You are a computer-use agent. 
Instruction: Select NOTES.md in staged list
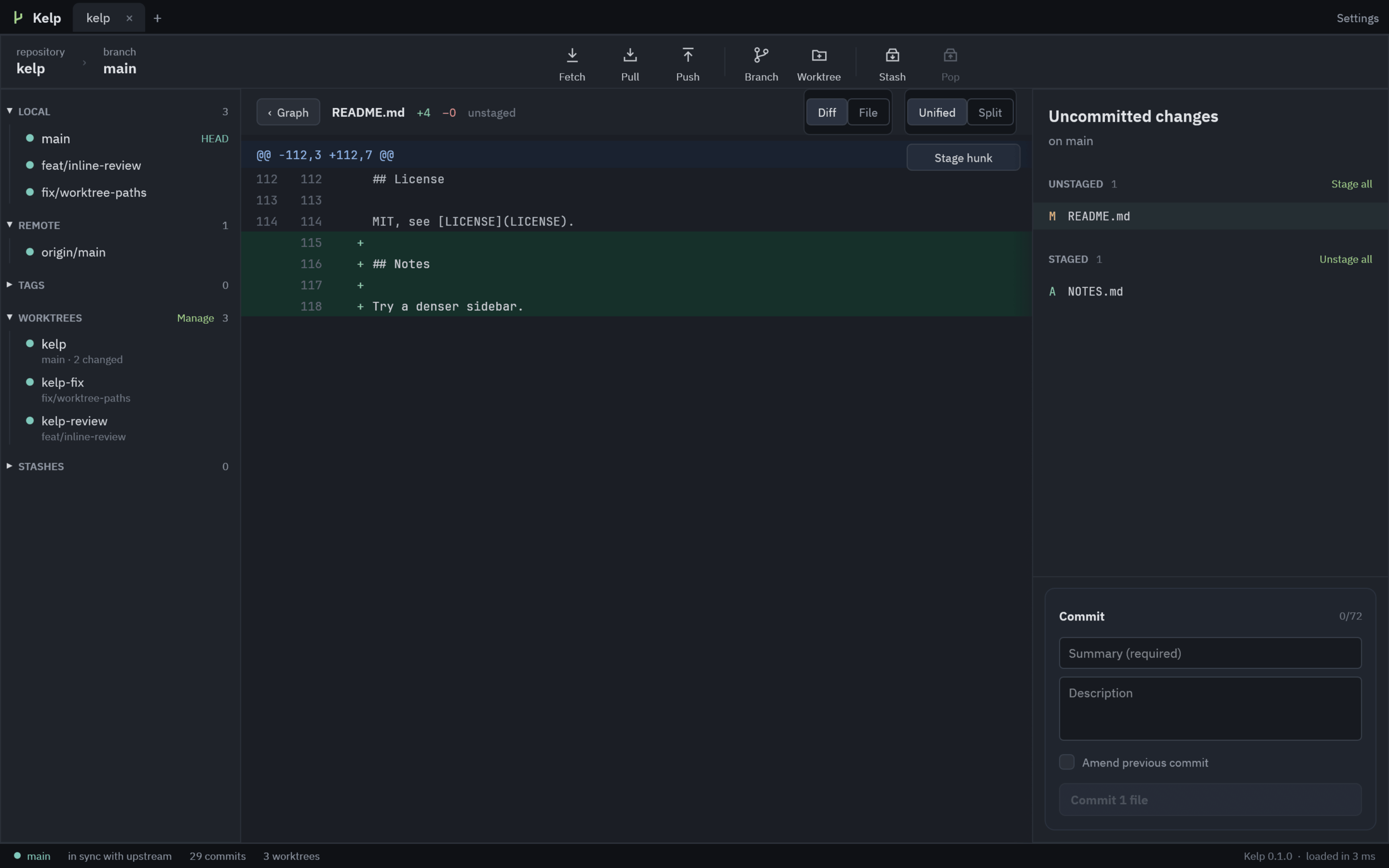(1210, 291)
